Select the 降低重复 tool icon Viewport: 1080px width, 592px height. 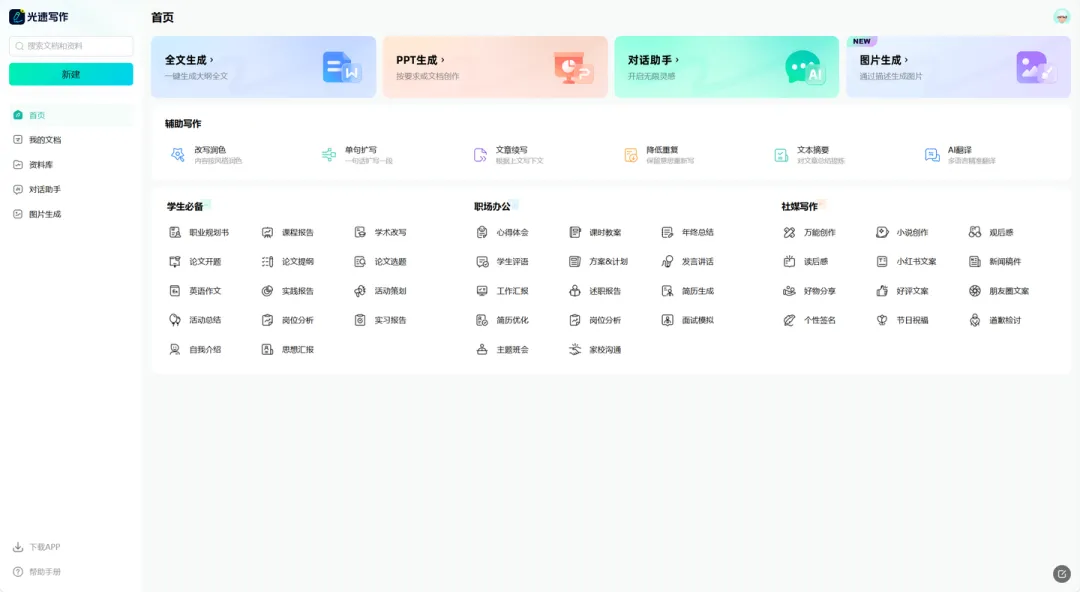coord(631,155)
